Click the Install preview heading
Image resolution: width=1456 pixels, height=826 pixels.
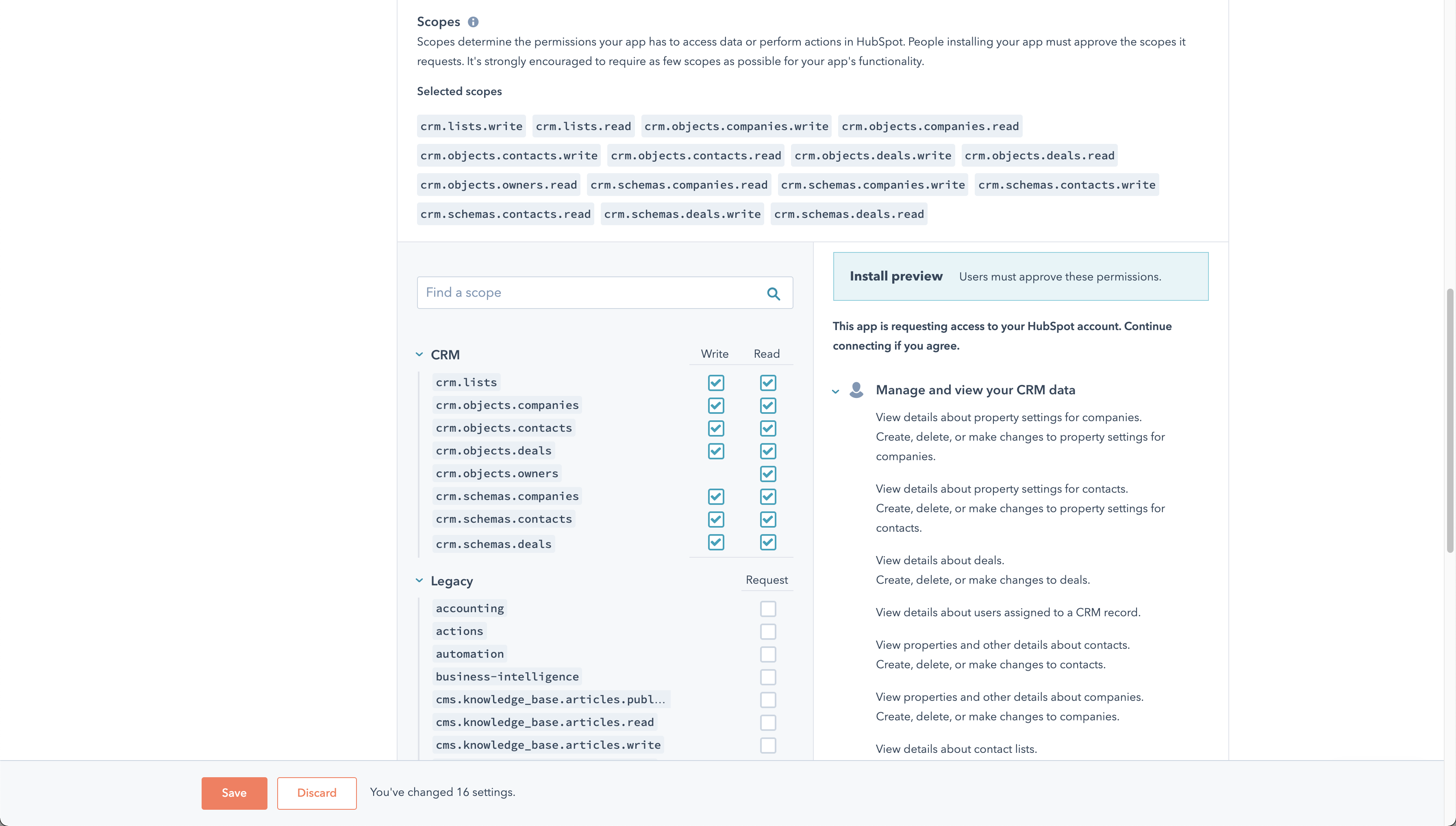[895, 276]
